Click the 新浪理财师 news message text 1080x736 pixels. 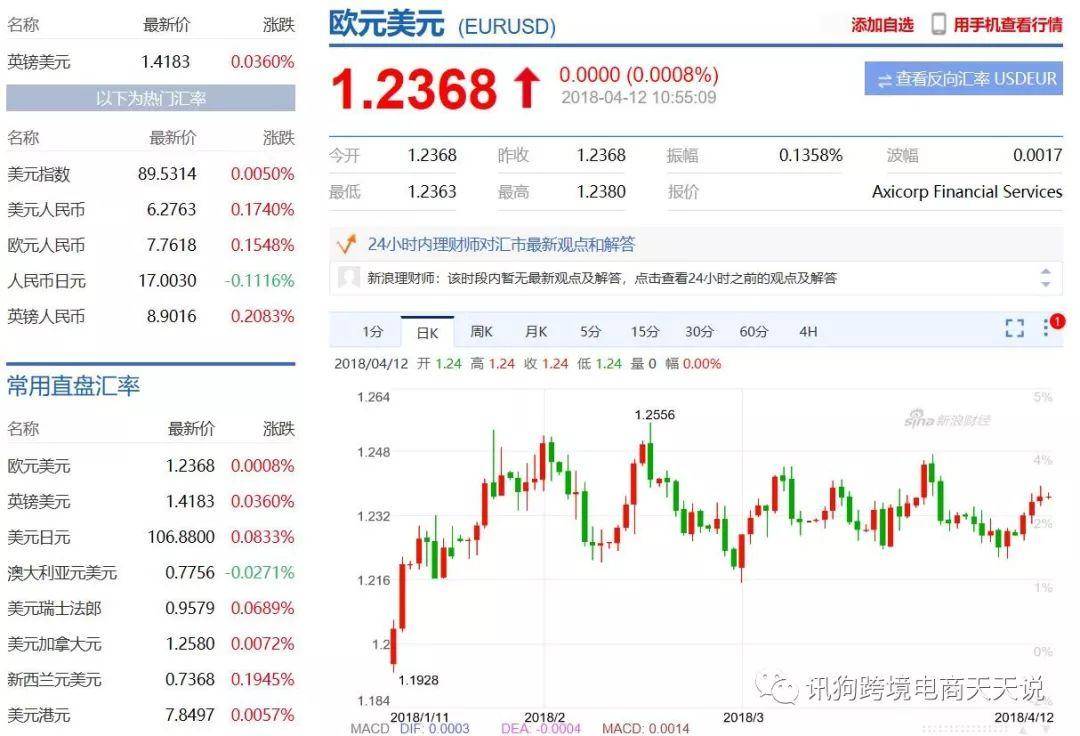pos(602,278)
